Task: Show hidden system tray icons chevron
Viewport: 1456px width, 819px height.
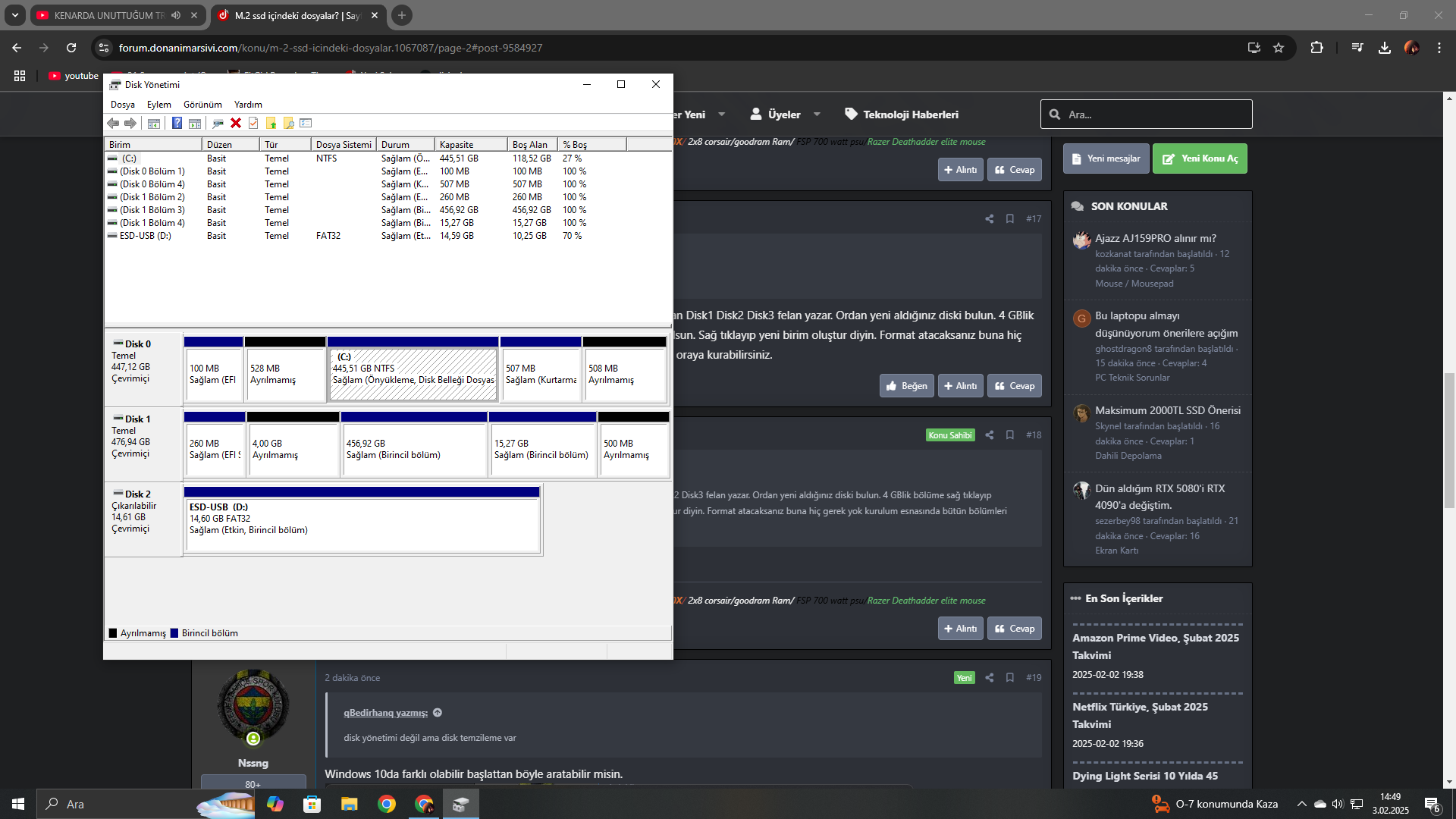Action: pos(1302,804)
